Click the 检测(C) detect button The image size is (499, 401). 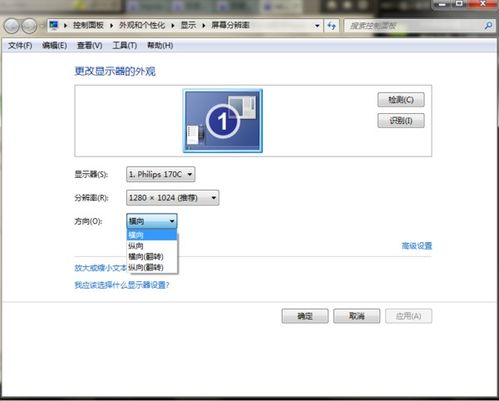tap(401, 100)
